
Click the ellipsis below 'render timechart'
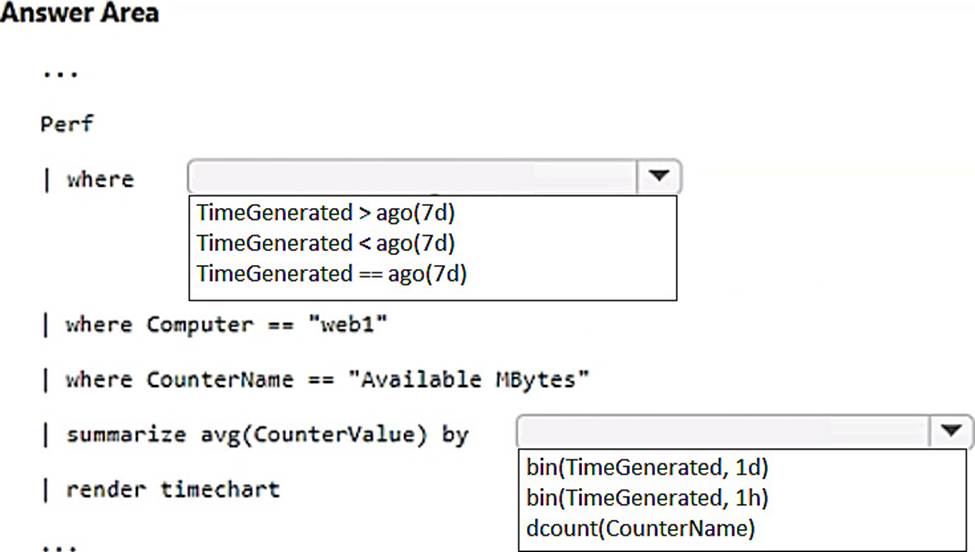click(x=60, y=545)
